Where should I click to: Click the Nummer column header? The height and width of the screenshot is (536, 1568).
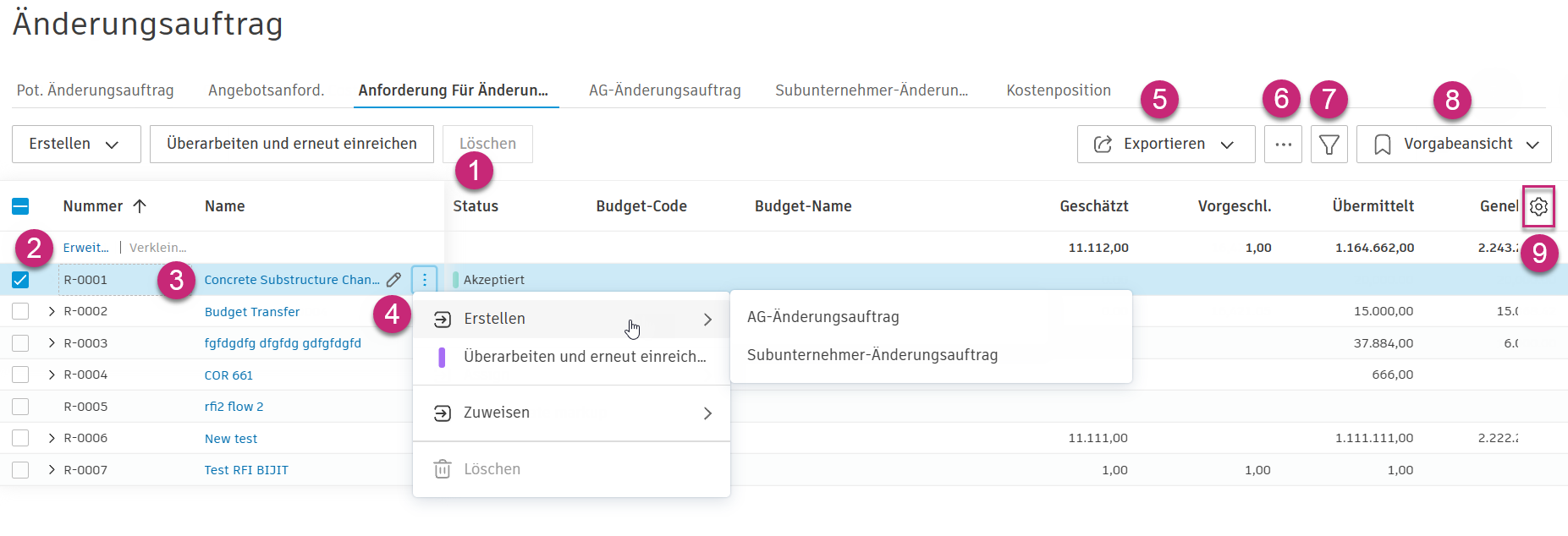[x=93, y=206]
